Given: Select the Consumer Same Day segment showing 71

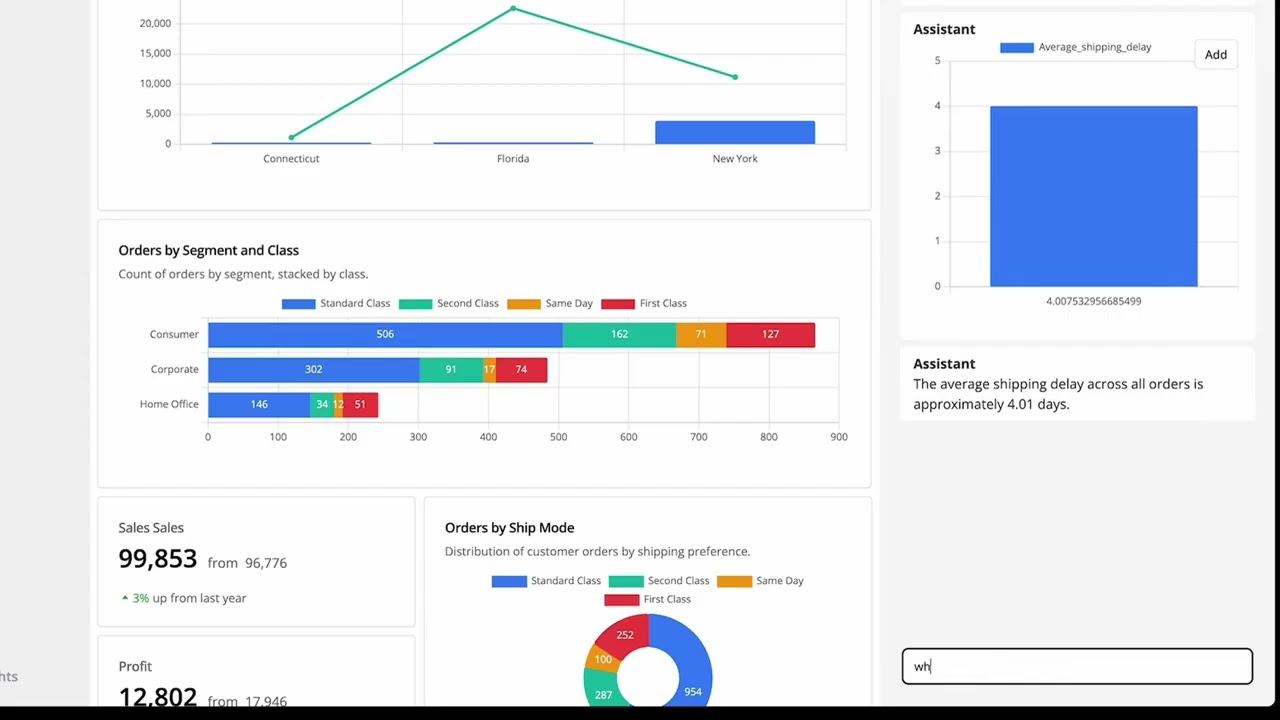Looking at the screenshot, I should point(701,335).
